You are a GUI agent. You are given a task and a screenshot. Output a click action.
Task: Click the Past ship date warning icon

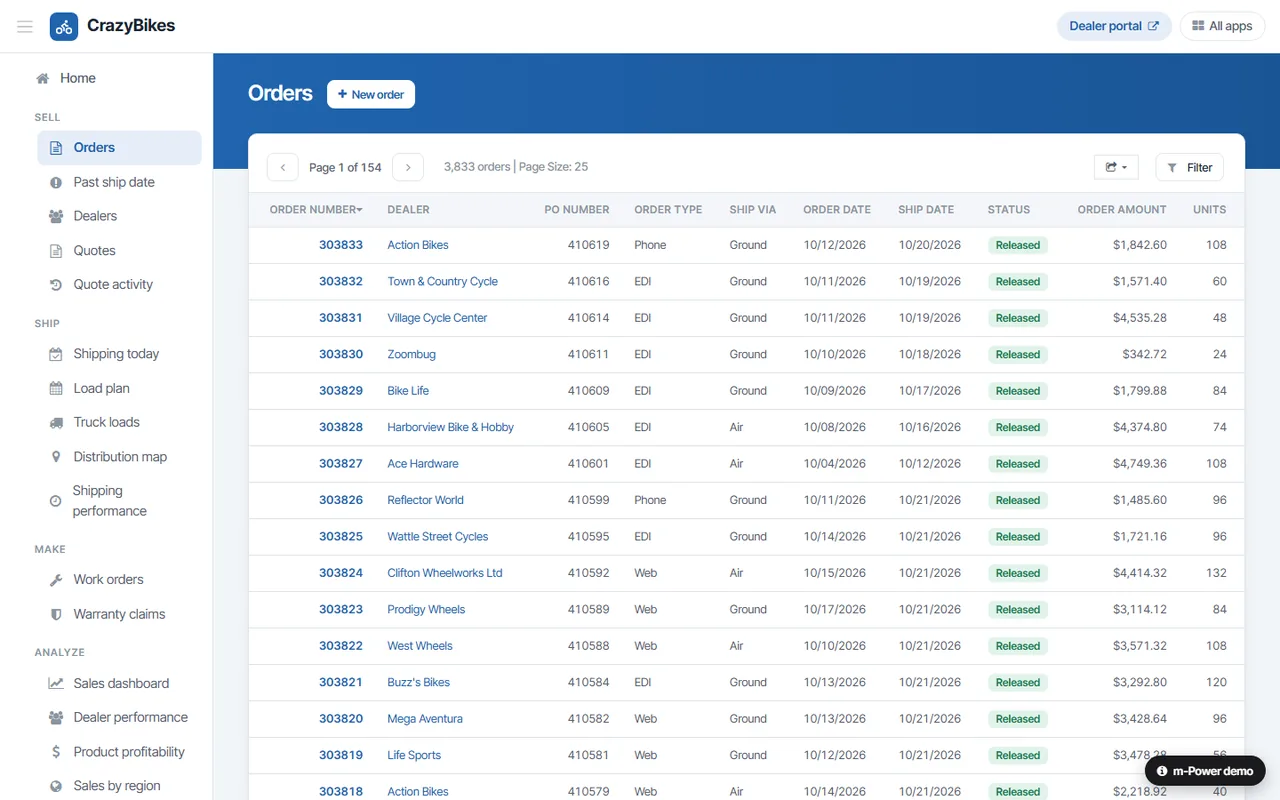56,182
